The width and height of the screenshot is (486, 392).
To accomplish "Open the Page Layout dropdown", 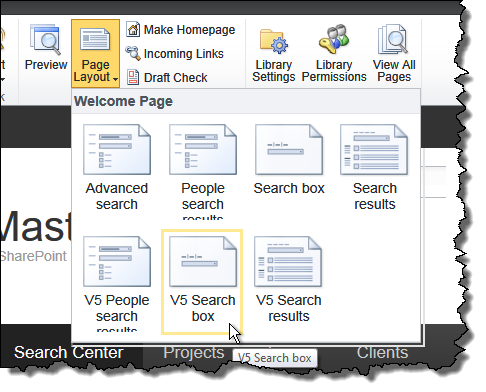I will [95, 53].
